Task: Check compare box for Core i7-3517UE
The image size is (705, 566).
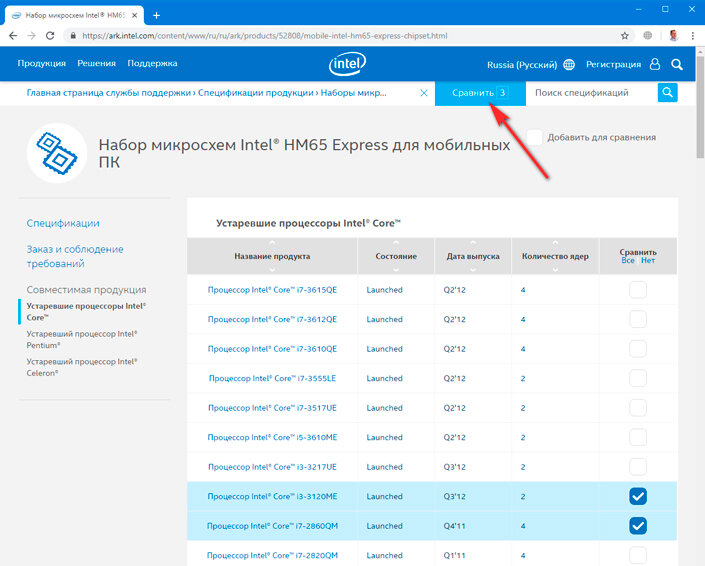Action: [638, 408]
